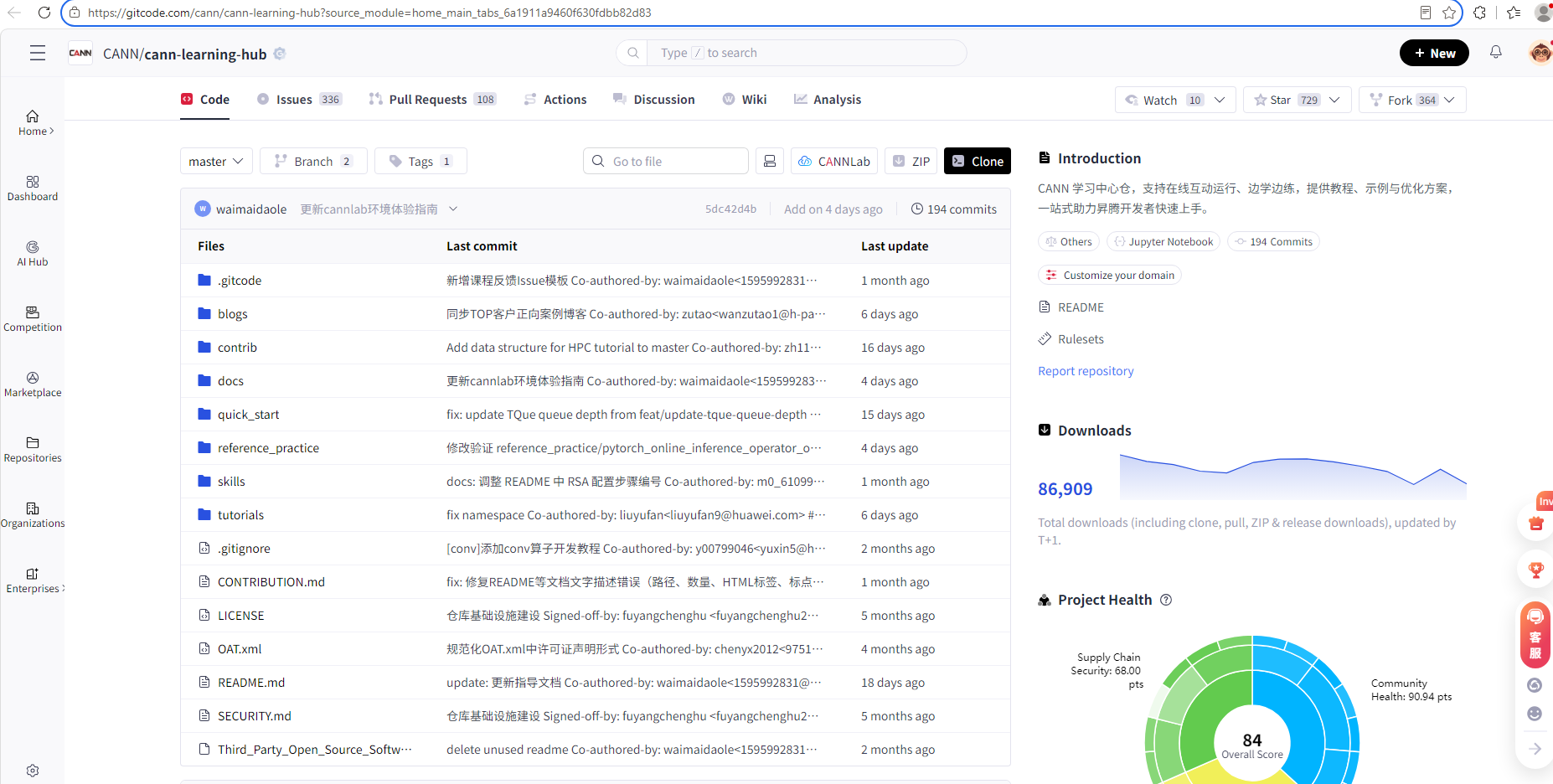Click the browser back arrow
The width and height of the screenshot is (1553, 784).
(x=14, y=13)
